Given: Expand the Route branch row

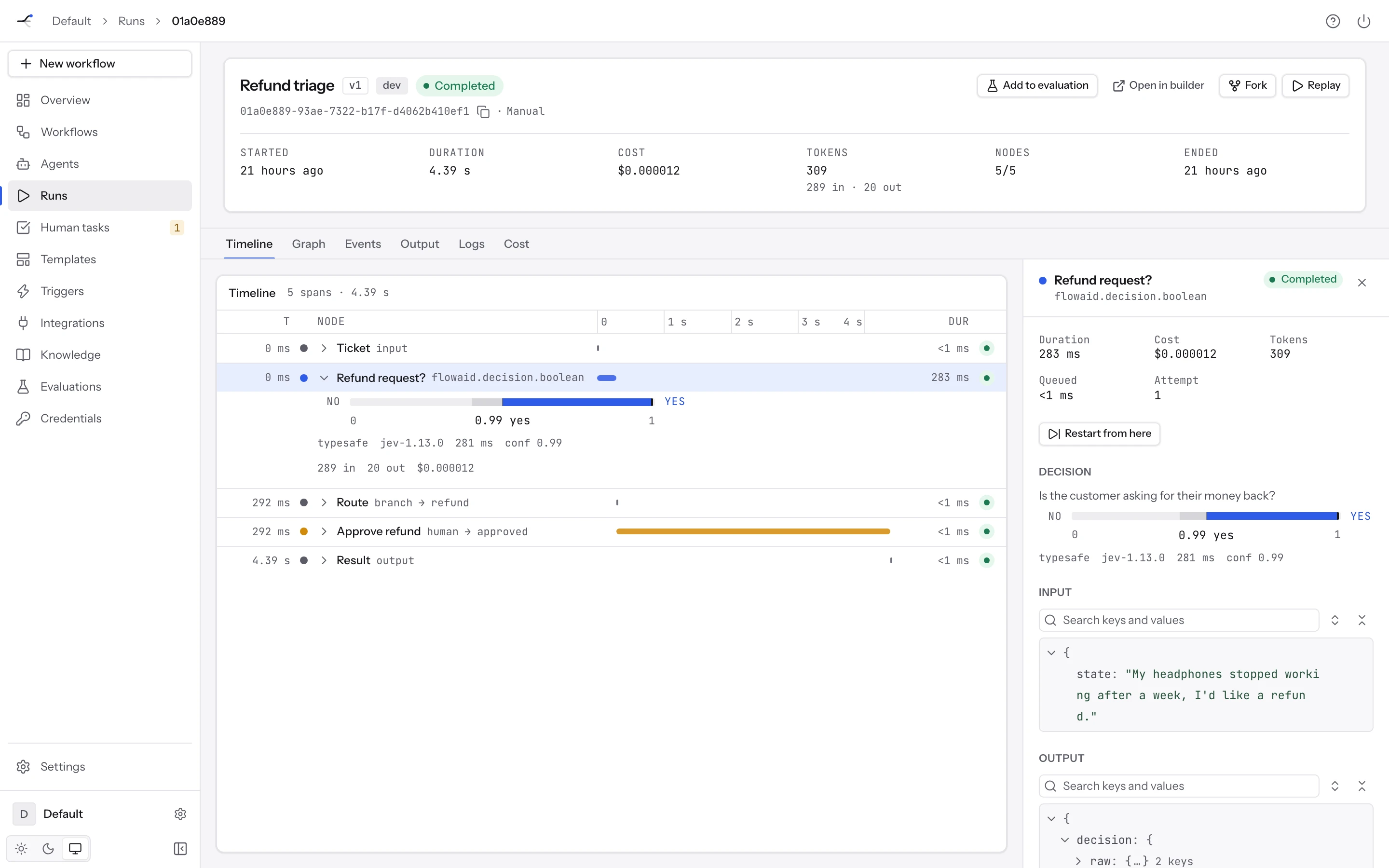Looking at the screenshot, I should [x=324, y=503].
